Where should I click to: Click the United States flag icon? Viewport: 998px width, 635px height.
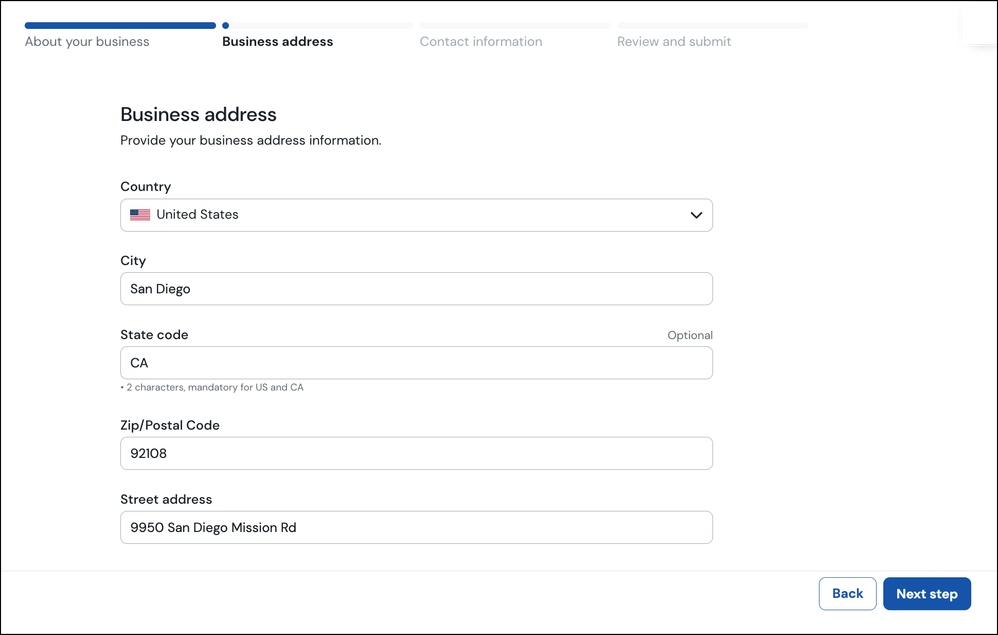(140, 215)
